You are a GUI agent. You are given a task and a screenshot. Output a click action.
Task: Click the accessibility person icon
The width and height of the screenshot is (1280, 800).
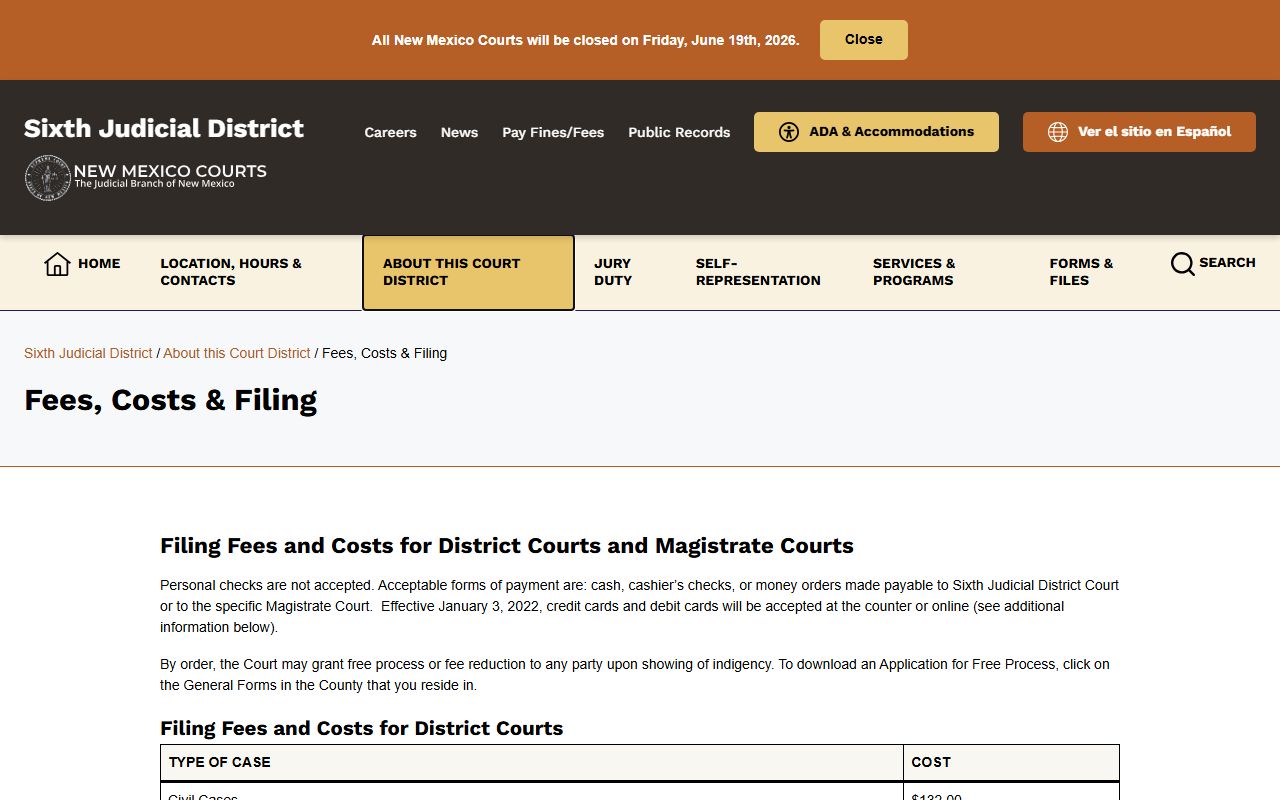(789, 132)
